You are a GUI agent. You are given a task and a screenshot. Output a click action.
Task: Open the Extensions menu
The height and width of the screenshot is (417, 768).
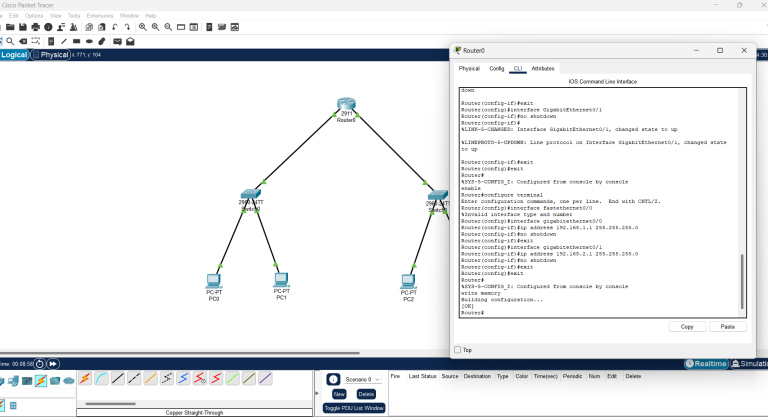[x=100, y=16]
